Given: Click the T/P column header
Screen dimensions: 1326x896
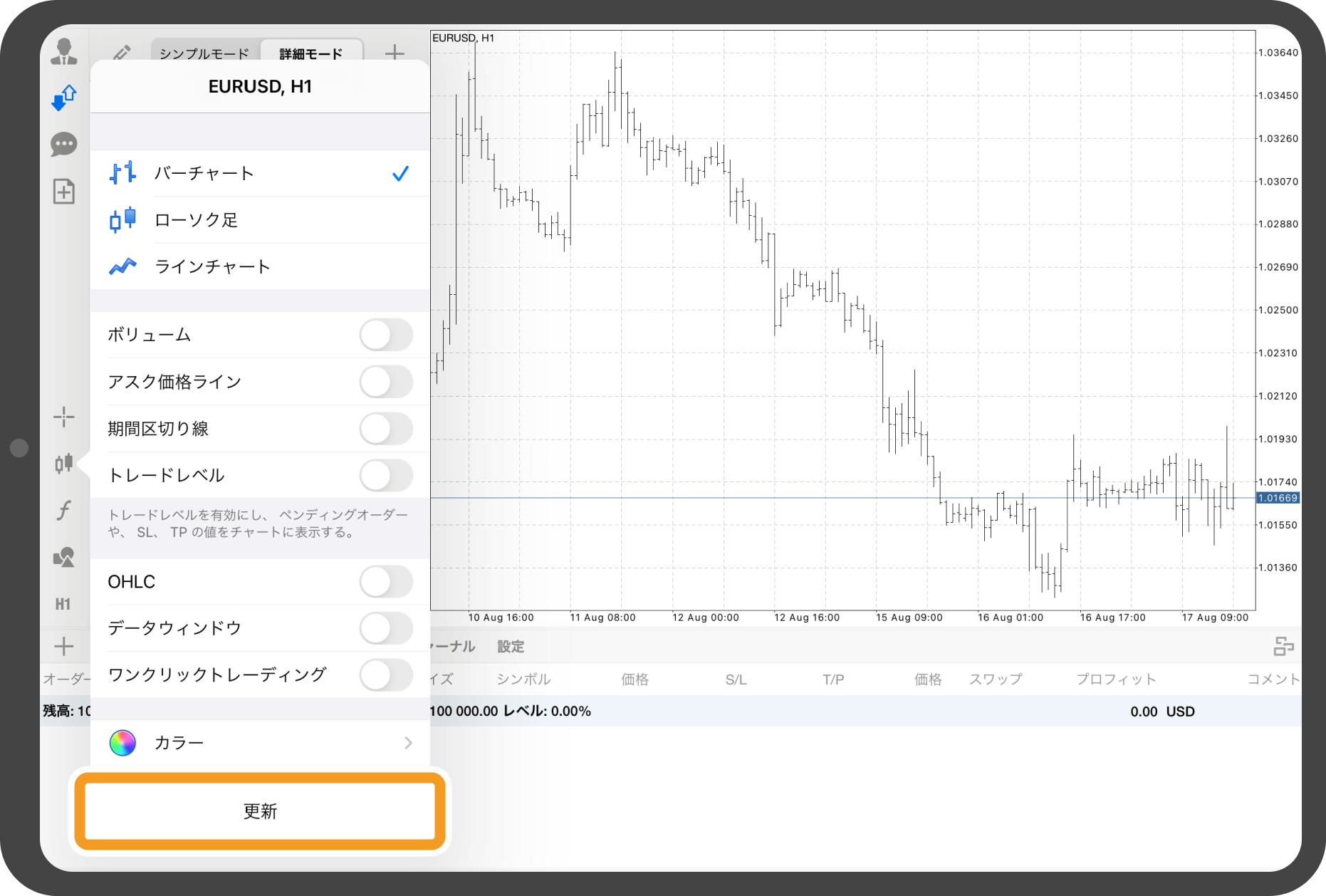Looking at the screenshot, I should pyautogui.click(x=833, y=679).
